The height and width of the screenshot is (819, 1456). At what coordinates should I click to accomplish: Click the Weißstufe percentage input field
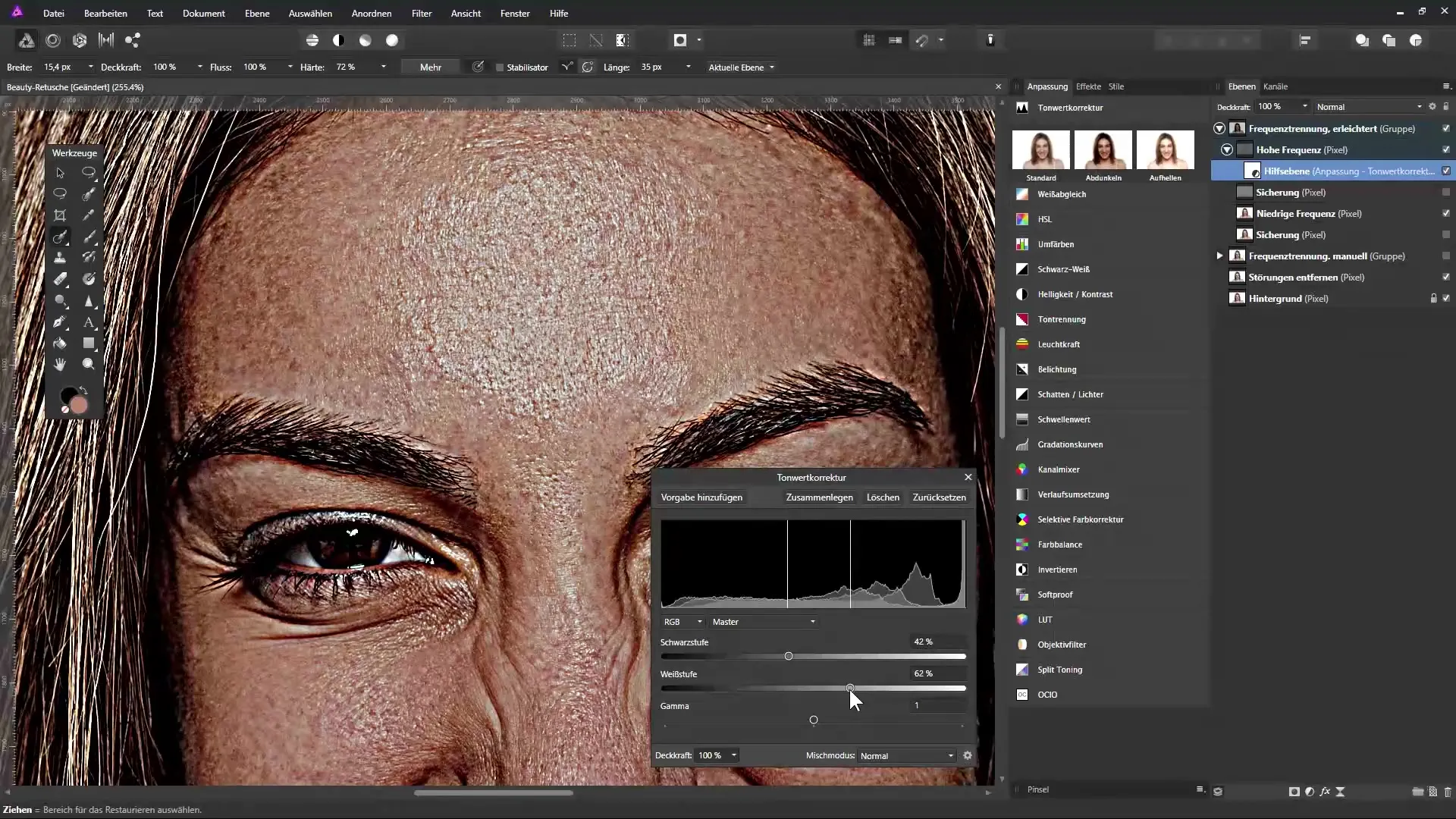[938, 673]
